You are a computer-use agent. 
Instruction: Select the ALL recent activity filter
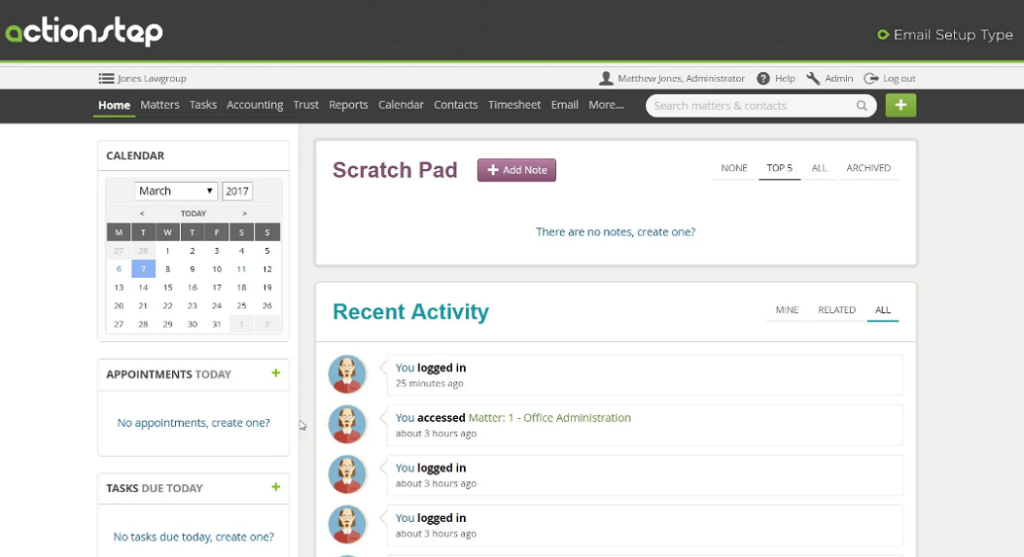(x=883, y=310)
